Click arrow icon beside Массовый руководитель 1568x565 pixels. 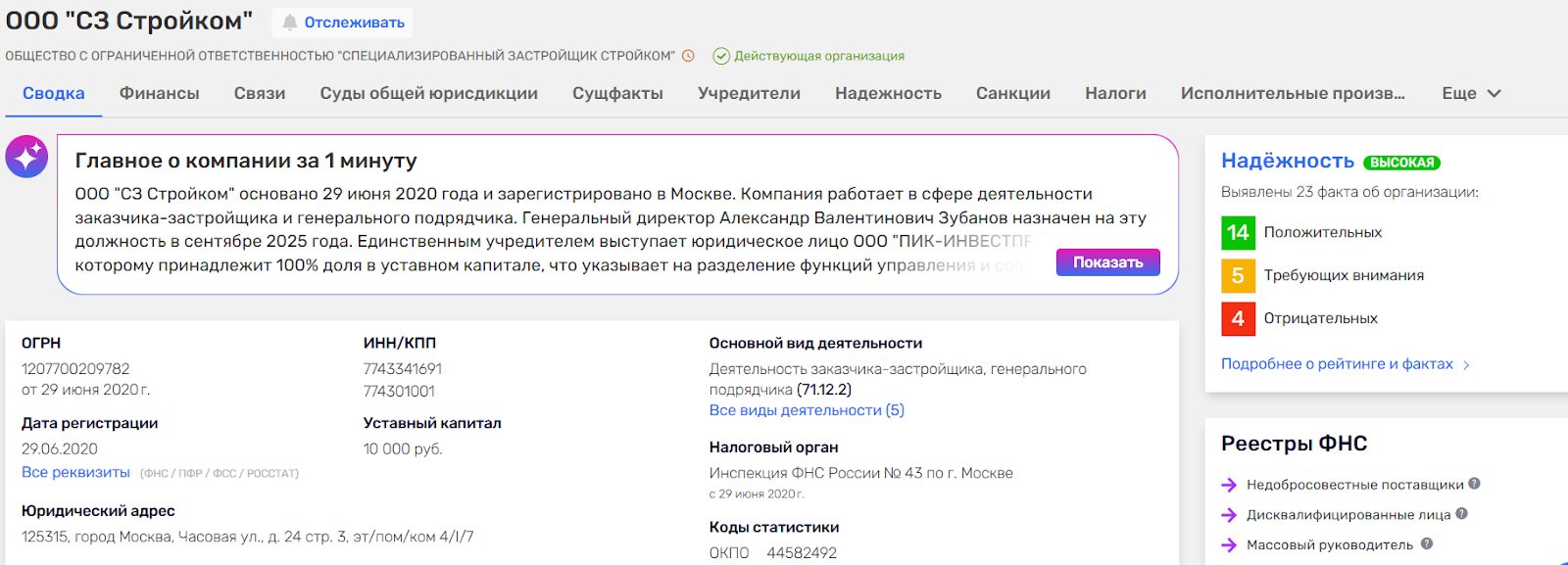[1229, 545]
